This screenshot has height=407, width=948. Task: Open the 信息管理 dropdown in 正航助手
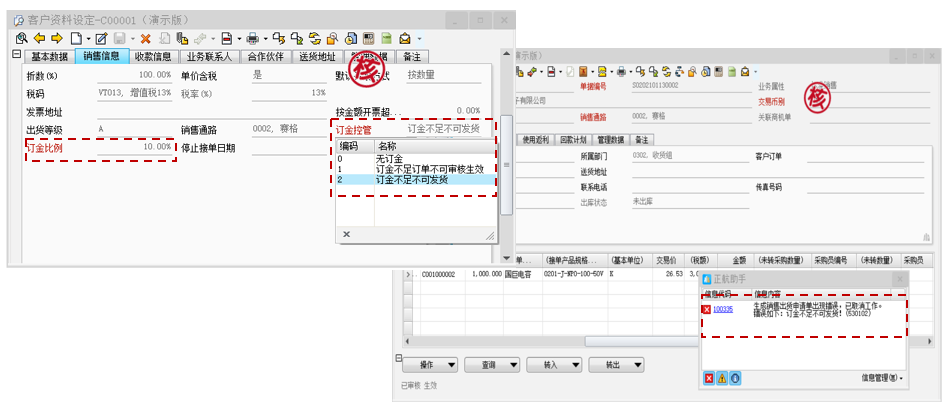click(882, 379)
